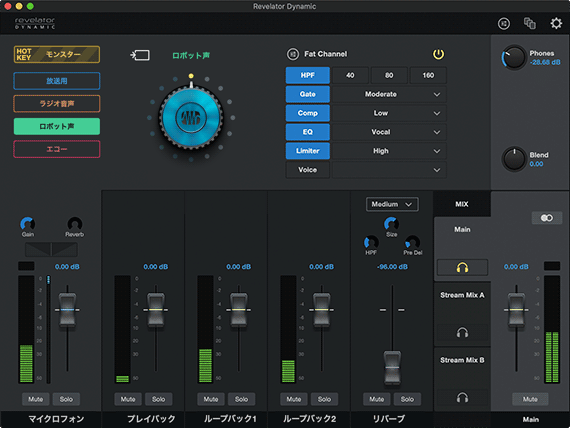The height and width of the screenshot is (428, 570).
Task: Mute the リバーブ channel
Action: click(377, 399)
